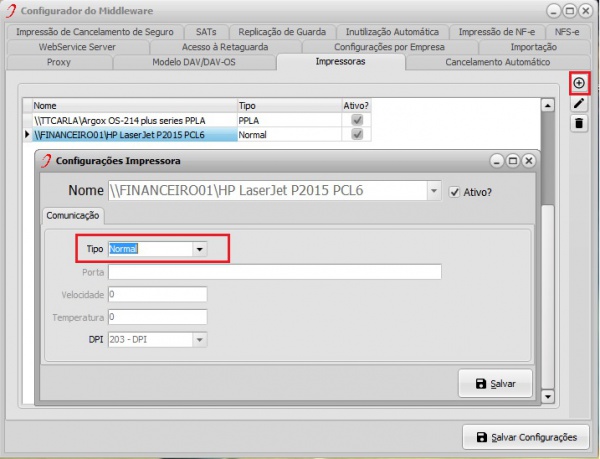The width and height of the screenshot is (600, 459).
Task: Click the delete printer trash icon
Action: click(x=578, y=123)
